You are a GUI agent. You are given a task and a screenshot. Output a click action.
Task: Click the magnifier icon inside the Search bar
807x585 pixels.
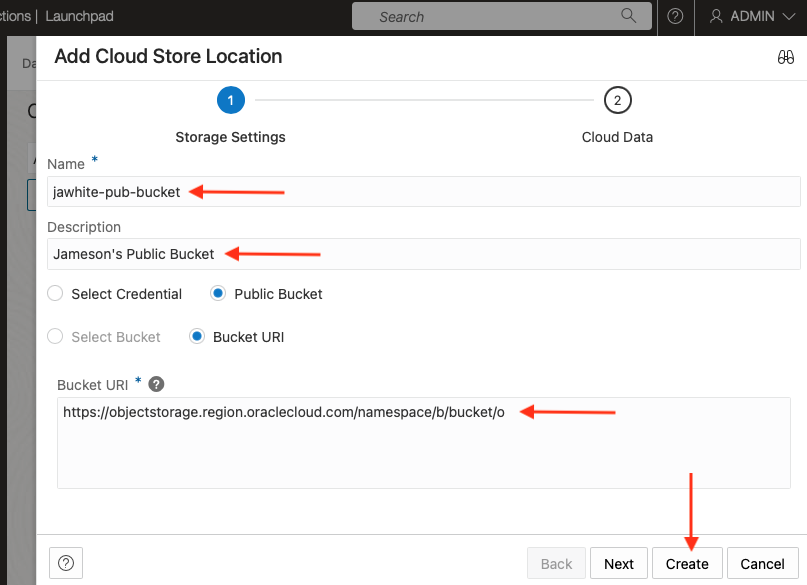click(628, 16)
